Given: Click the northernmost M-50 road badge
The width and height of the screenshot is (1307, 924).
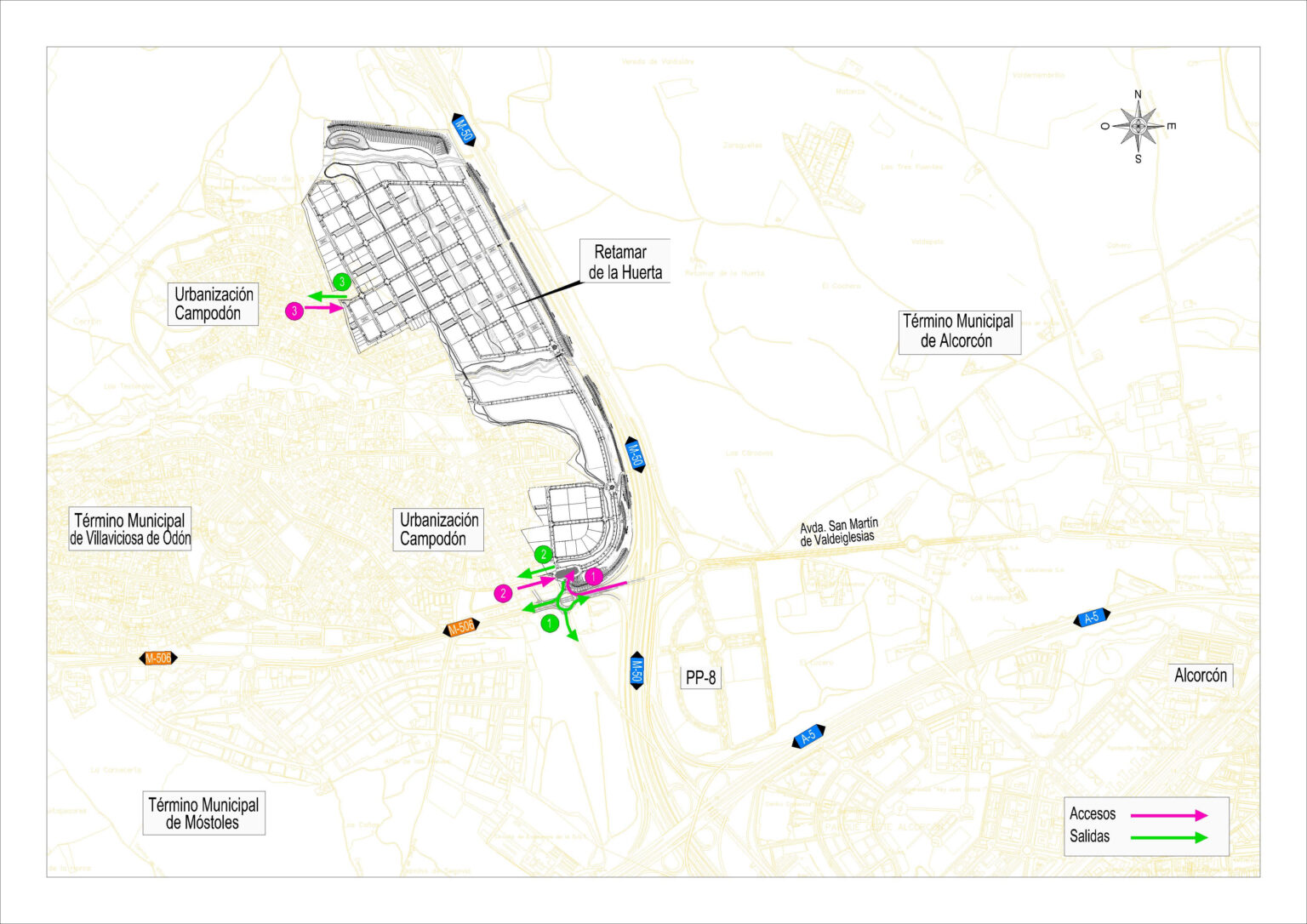Looking at the screenshot, I should (462, 130).
